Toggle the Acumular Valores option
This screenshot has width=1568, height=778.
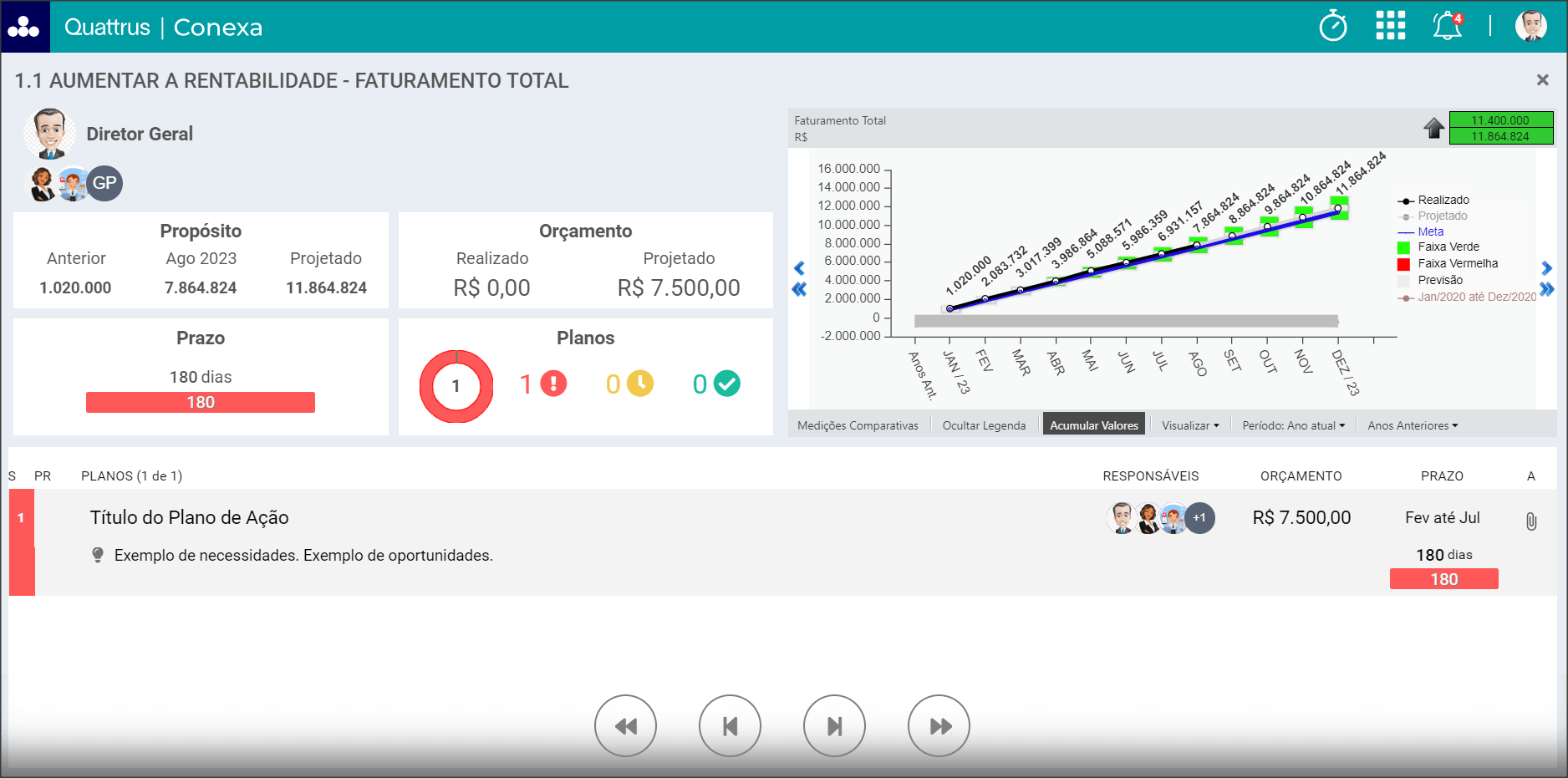[x=1093, y=425]
